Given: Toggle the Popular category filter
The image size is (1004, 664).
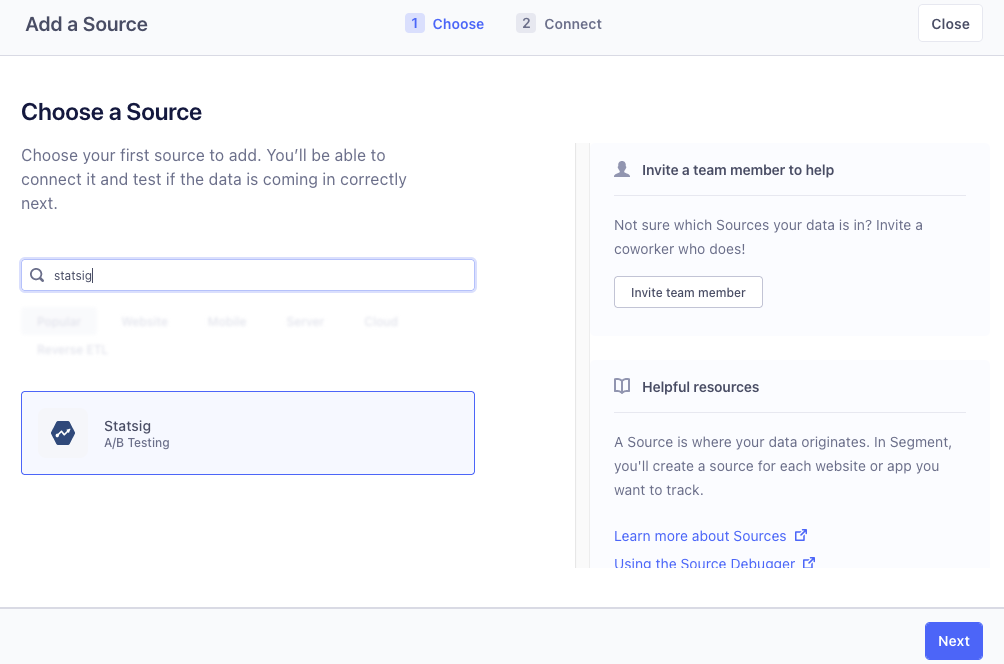Looking at the screenshot, I should [x=58, y=321].
